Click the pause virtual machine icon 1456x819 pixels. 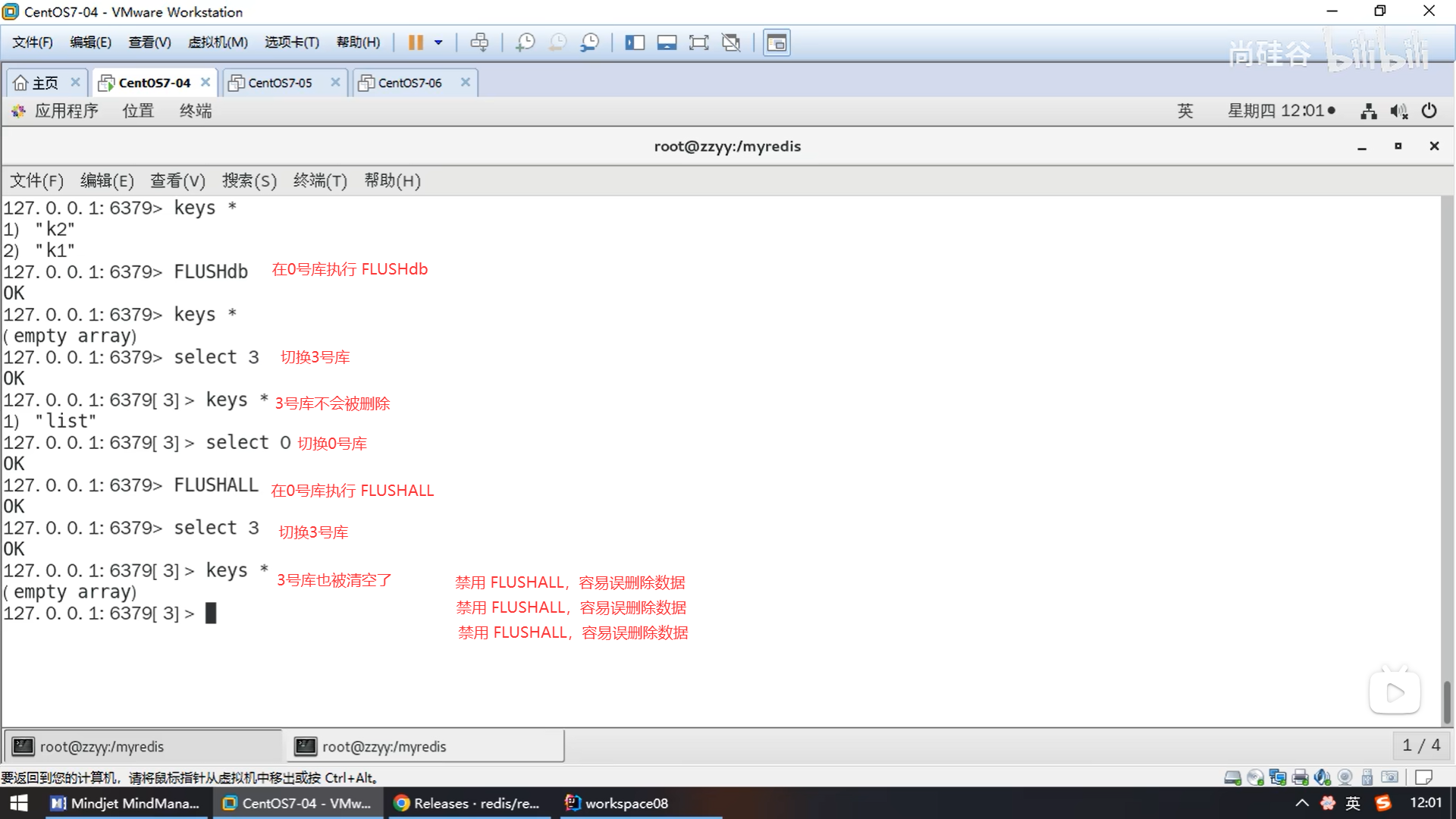point(415,42)
